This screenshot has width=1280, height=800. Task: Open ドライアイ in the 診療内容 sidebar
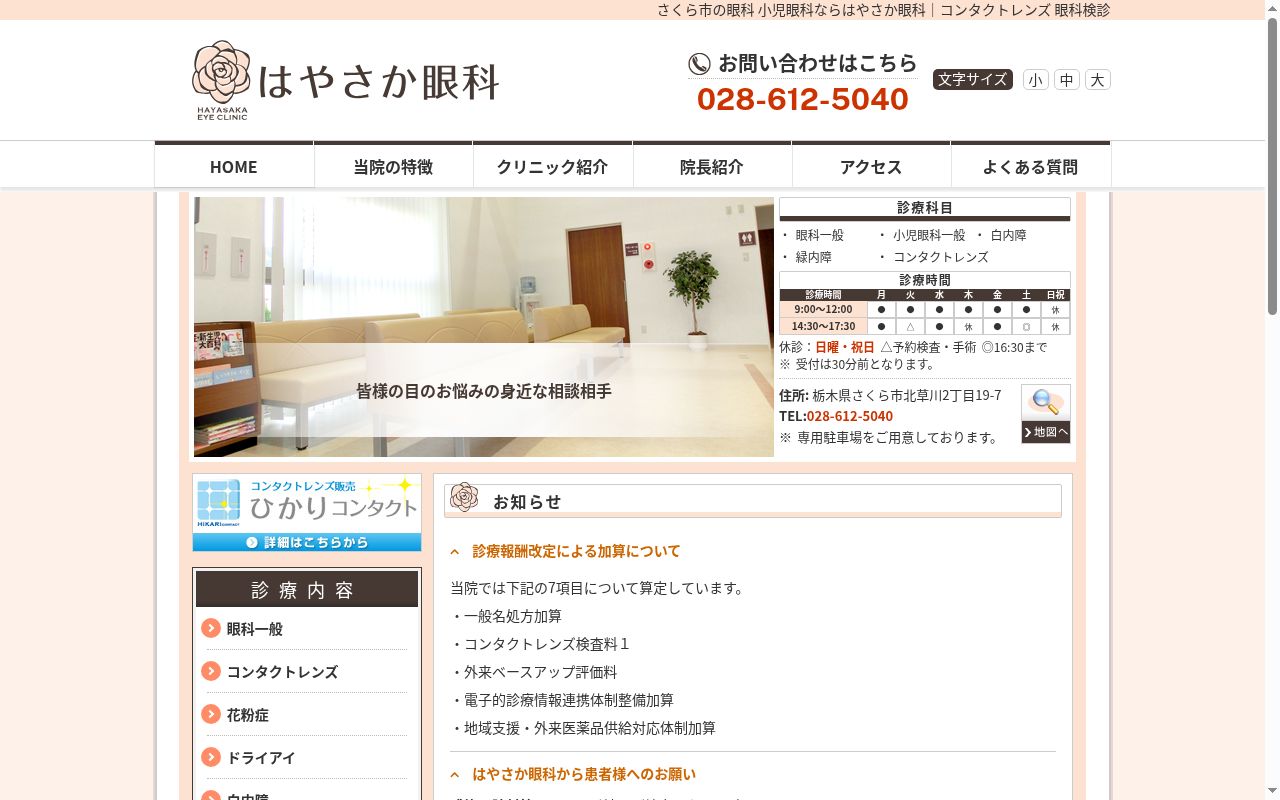tap(261, 758)
